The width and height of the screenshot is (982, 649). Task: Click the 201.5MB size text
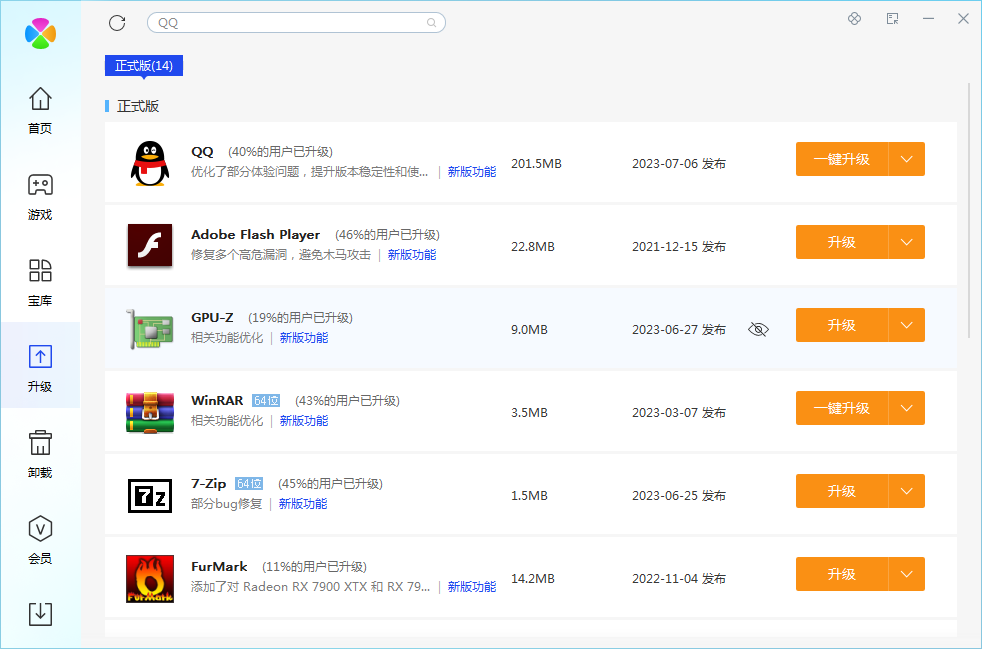(x=536, y=164)
